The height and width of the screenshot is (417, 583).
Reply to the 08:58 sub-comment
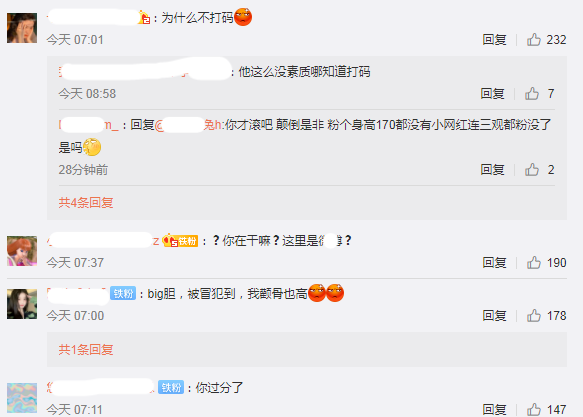[492, 93]
